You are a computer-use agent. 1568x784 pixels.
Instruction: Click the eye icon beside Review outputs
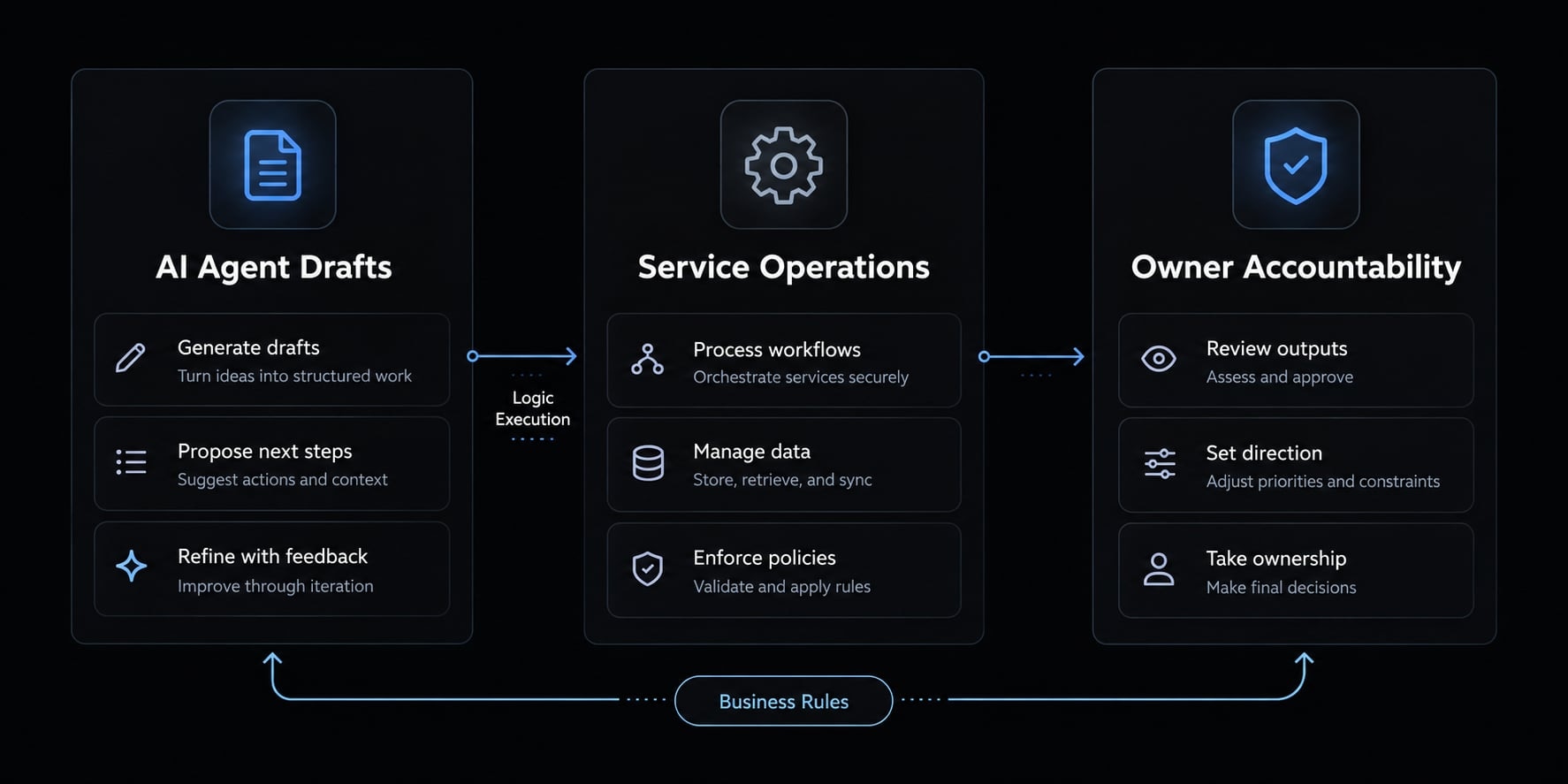coord(1158,358)
